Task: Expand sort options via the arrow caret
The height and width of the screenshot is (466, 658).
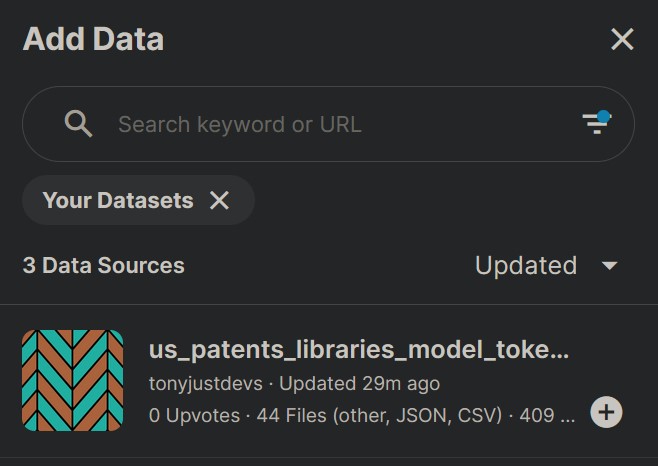Action: click(609, 265)
